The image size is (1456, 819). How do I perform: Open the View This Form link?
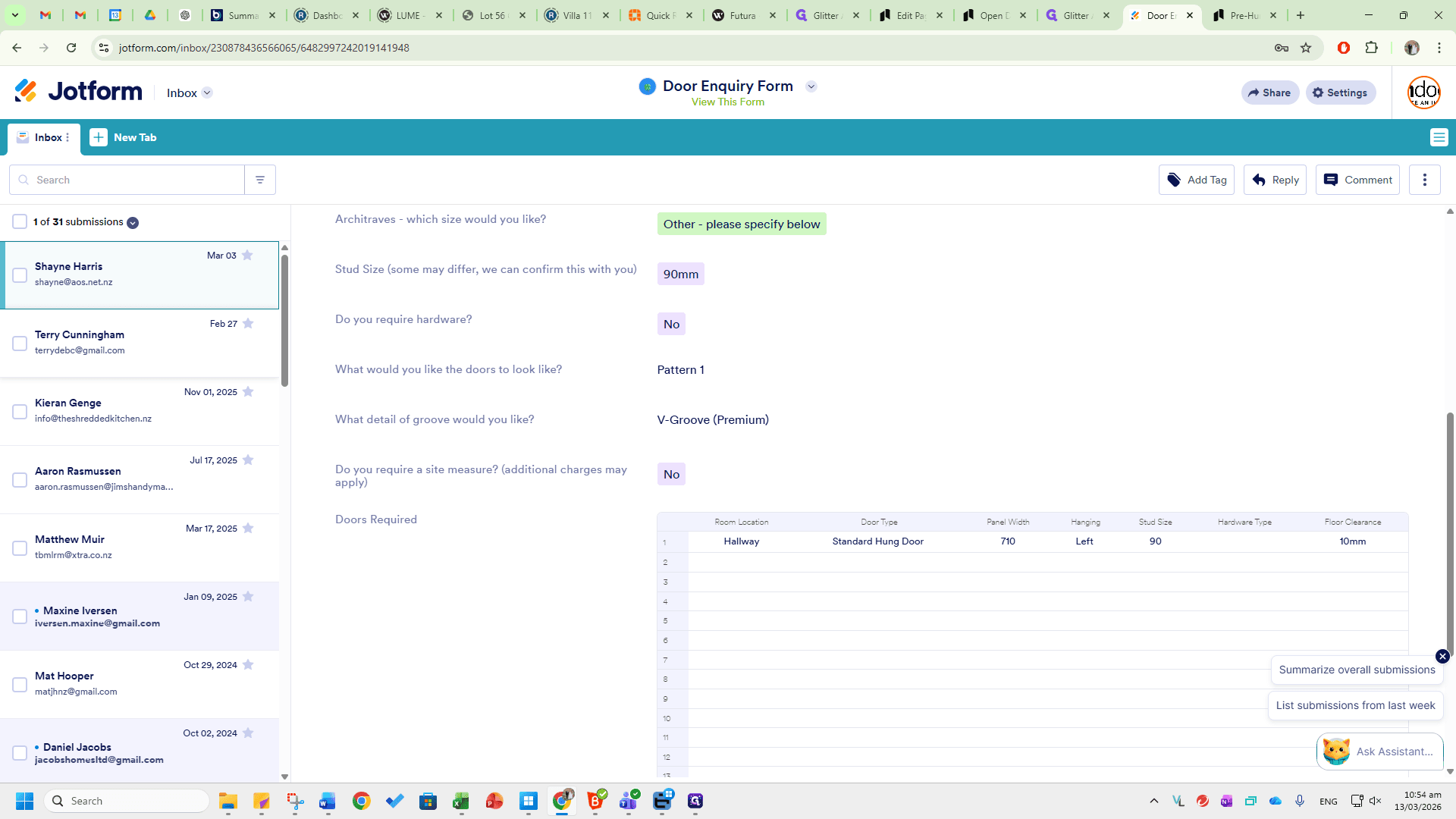(x=728, y=102)
